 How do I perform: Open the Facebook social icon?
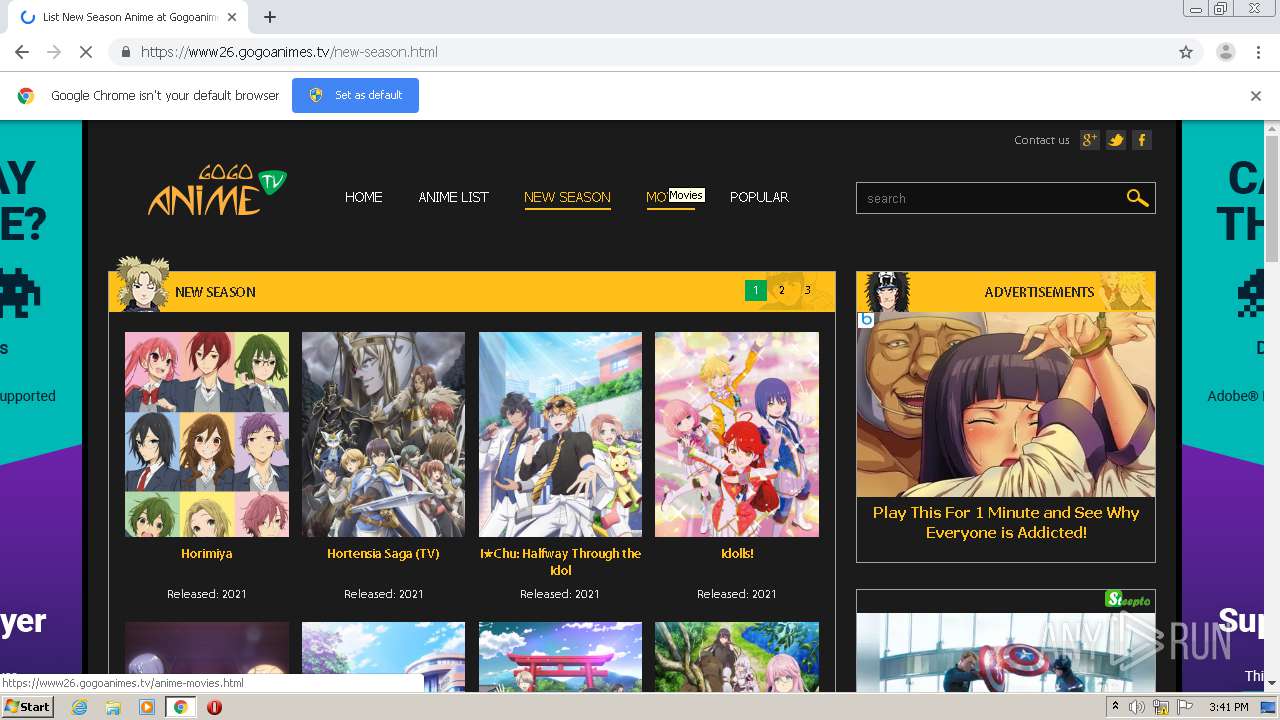click(1141, 140)
